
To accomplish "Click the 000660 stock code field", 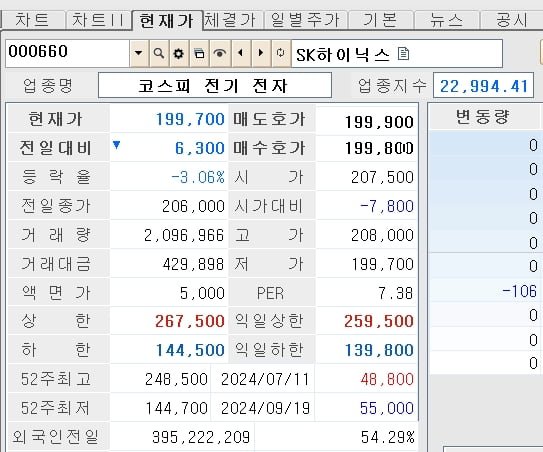I will [68, 53].
